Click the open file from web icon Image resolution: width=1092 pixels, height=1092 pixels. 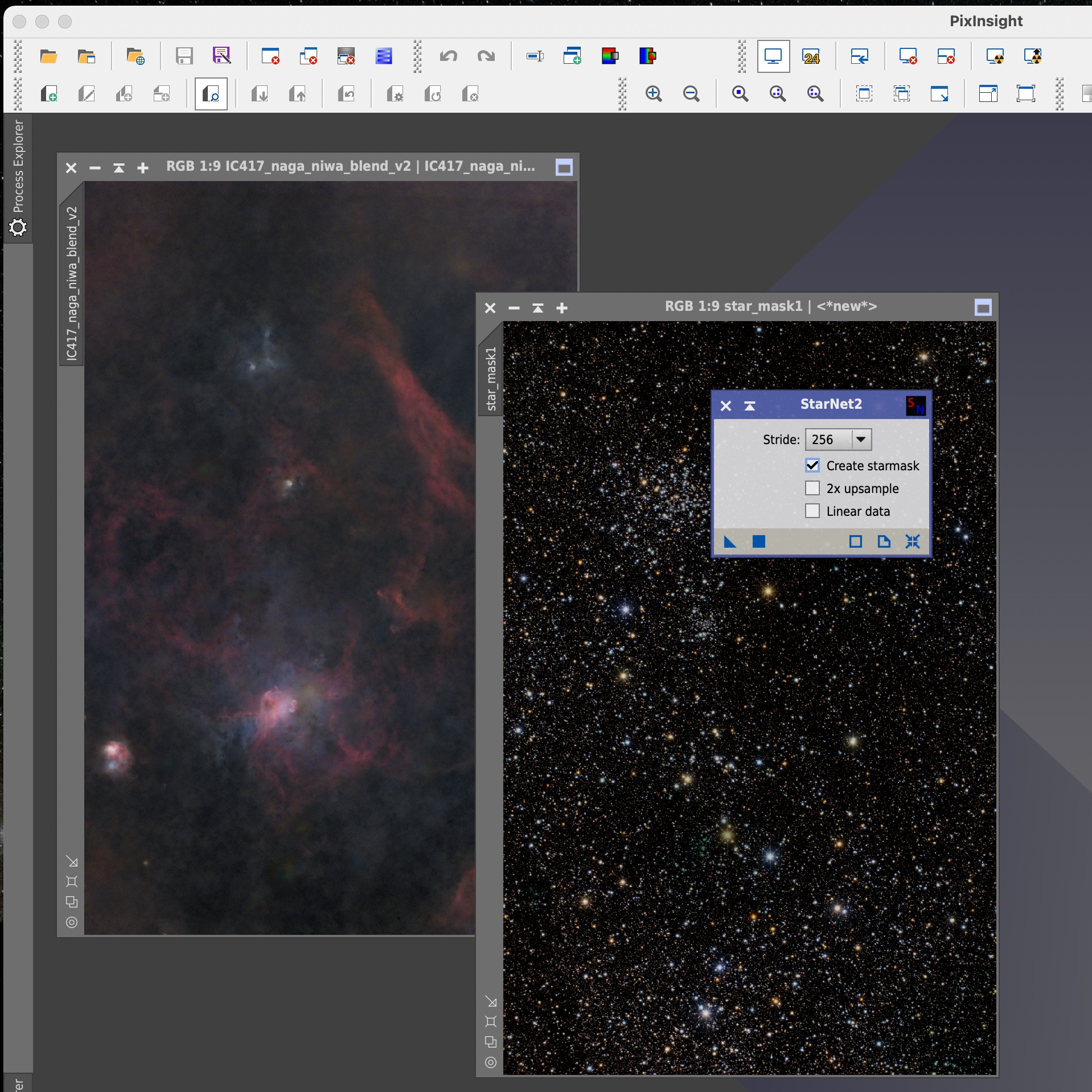coord(136,56)
